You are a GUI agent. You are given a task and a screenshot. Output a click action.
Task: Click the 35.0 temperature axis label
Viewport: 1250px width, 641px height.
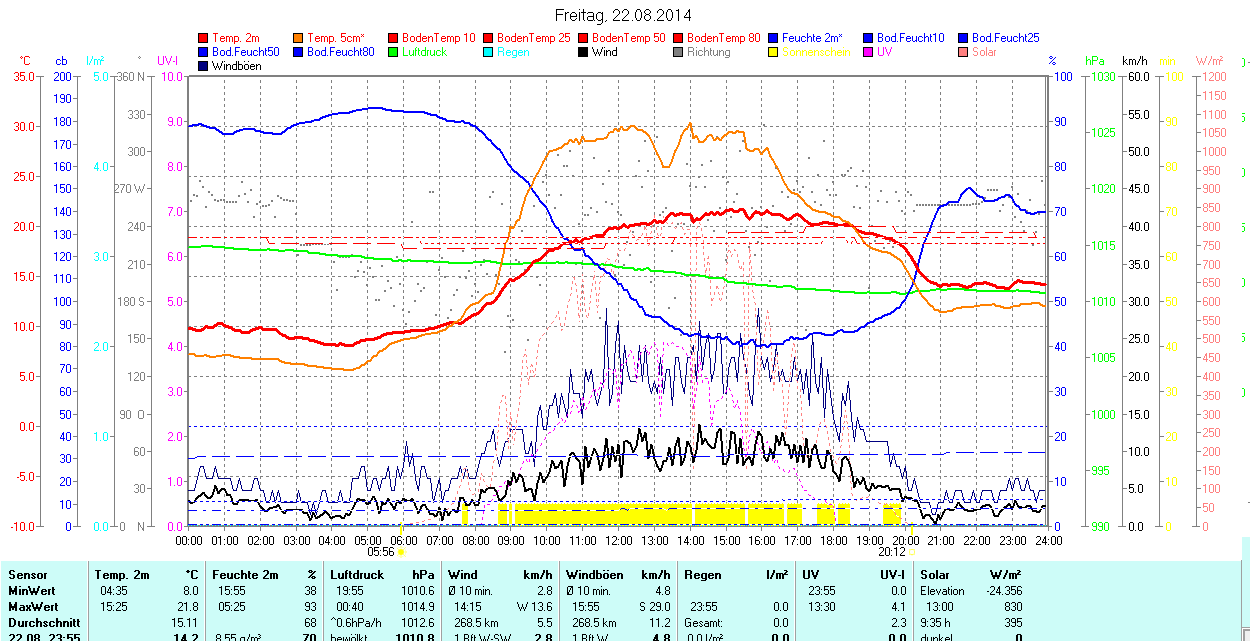pyautogui.click(x=25, y=76)
